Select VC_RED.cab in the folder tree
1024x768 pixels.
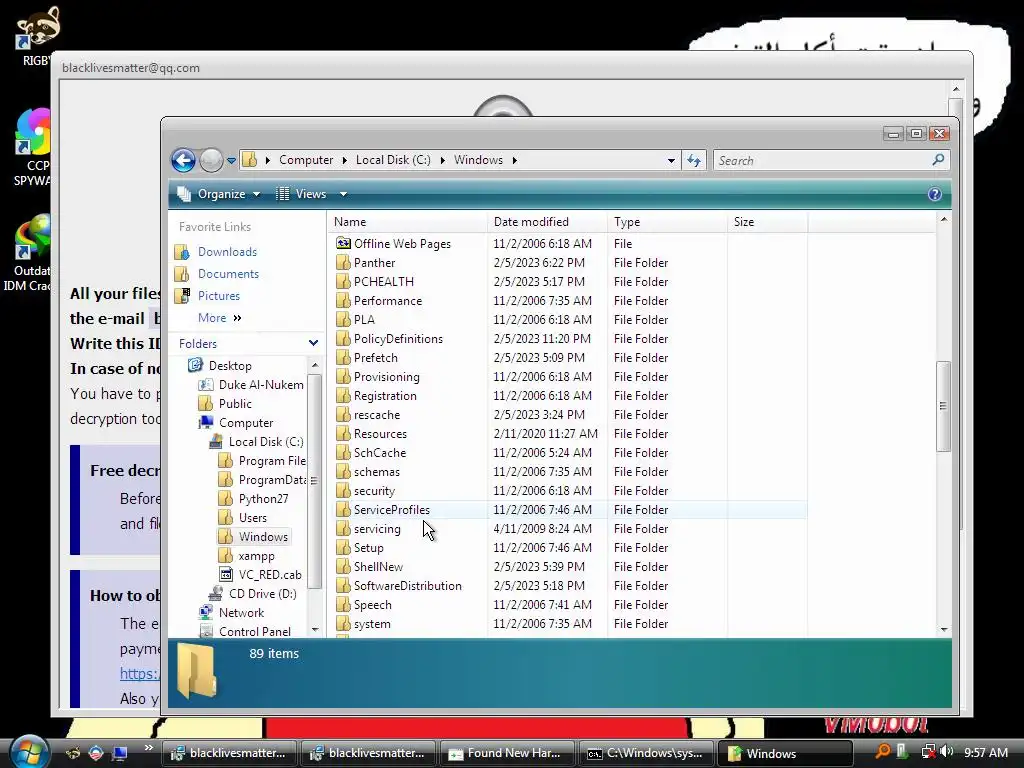point(270,575)
